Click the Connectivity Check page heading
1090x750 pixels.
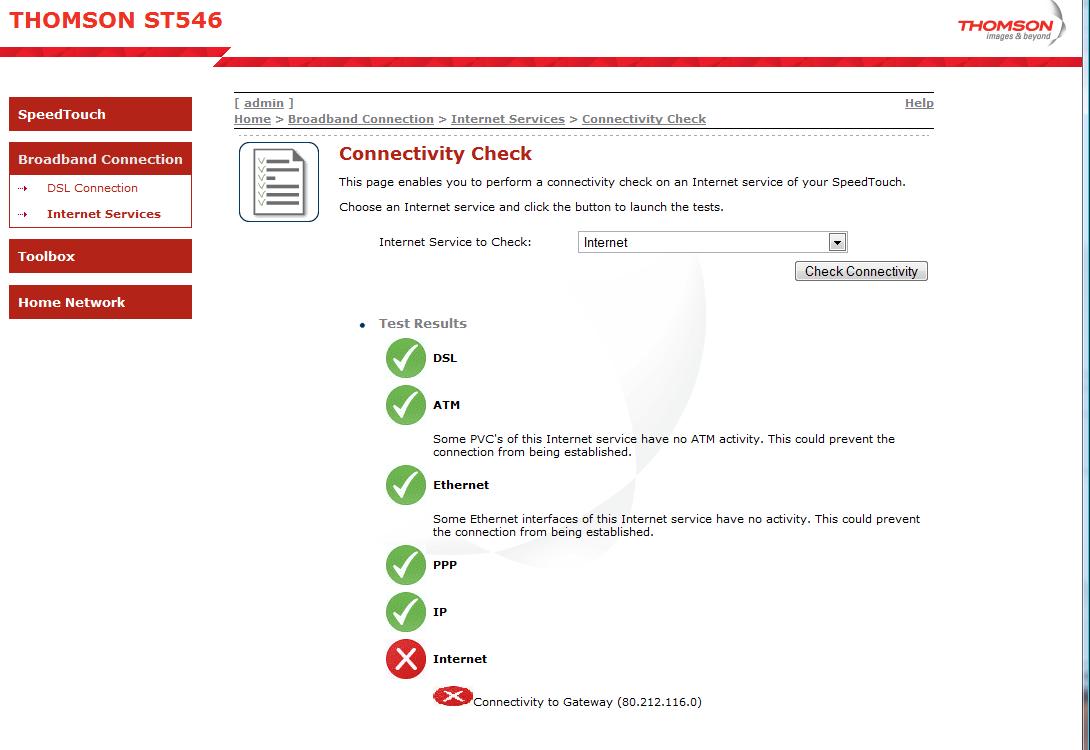(435, 154)
